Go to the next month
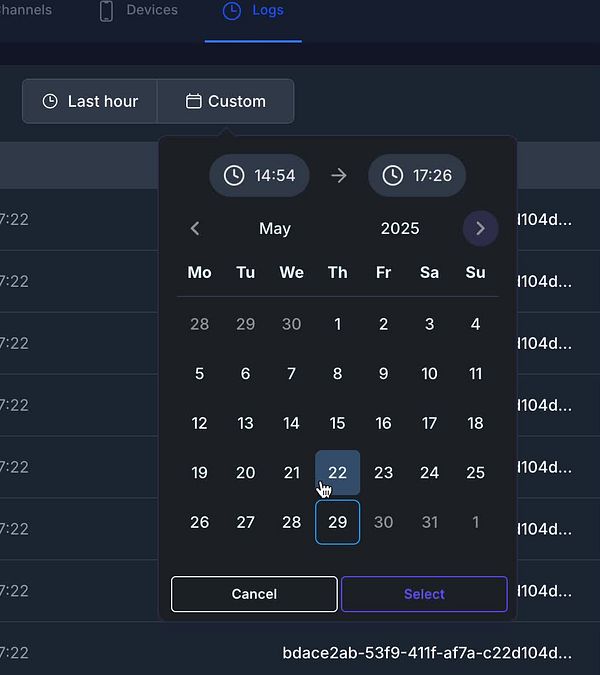This screenshot has height=675, width=600. 480,228
